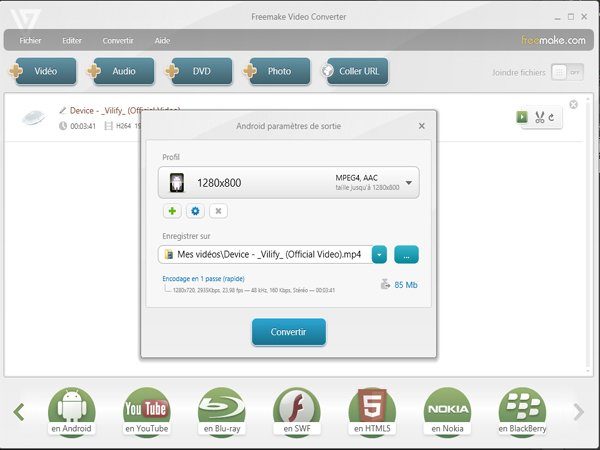Close the Android paramètres de sortie dialog

click(x=422, y=126)
